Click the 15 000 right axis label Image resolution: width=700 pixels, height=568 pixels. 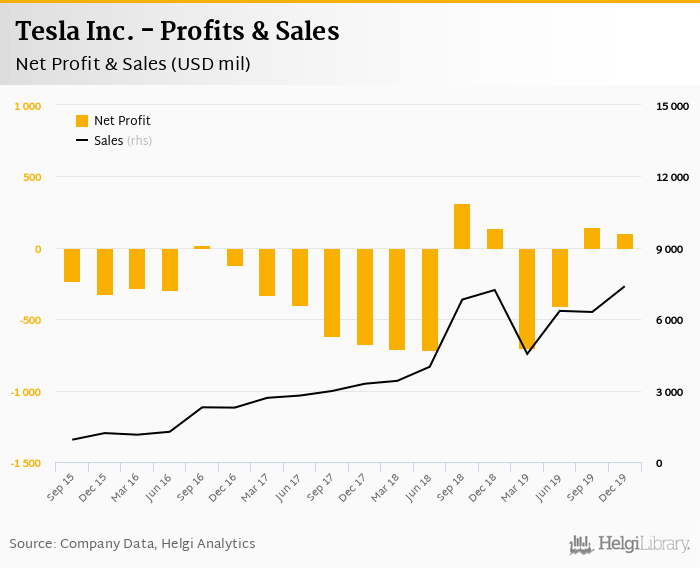tap(673, 106)
